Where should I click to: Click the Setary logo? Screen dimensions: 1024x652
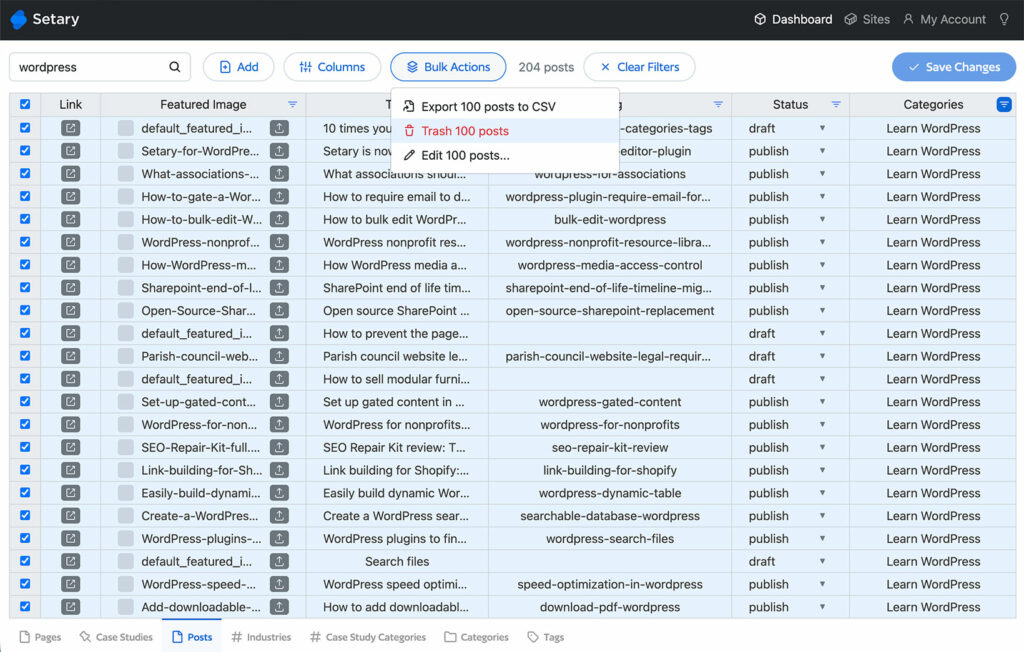point(45,19)
